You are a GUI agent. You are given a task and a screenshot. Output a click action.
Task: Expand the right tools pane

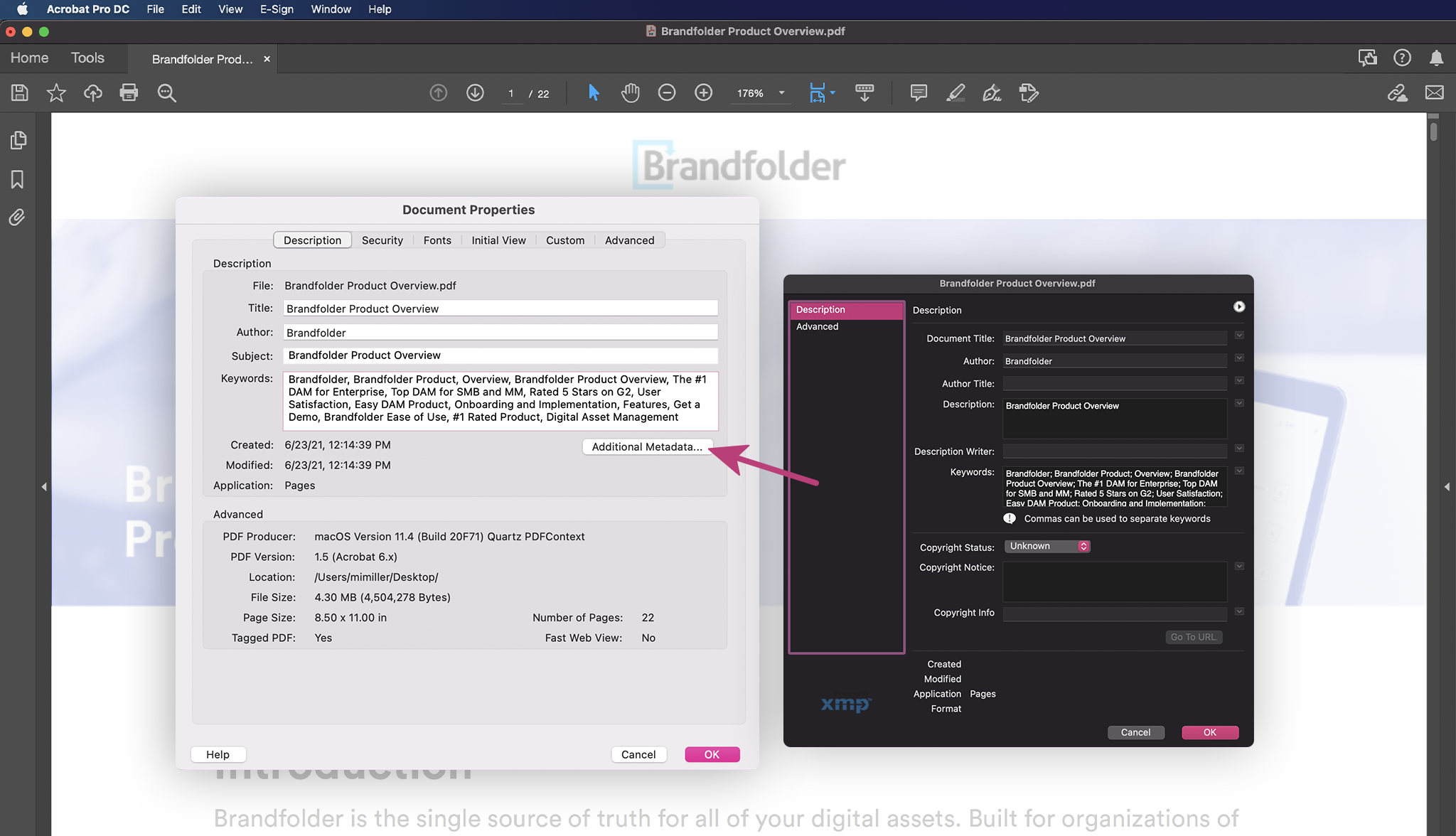(x=1447, y=487)
